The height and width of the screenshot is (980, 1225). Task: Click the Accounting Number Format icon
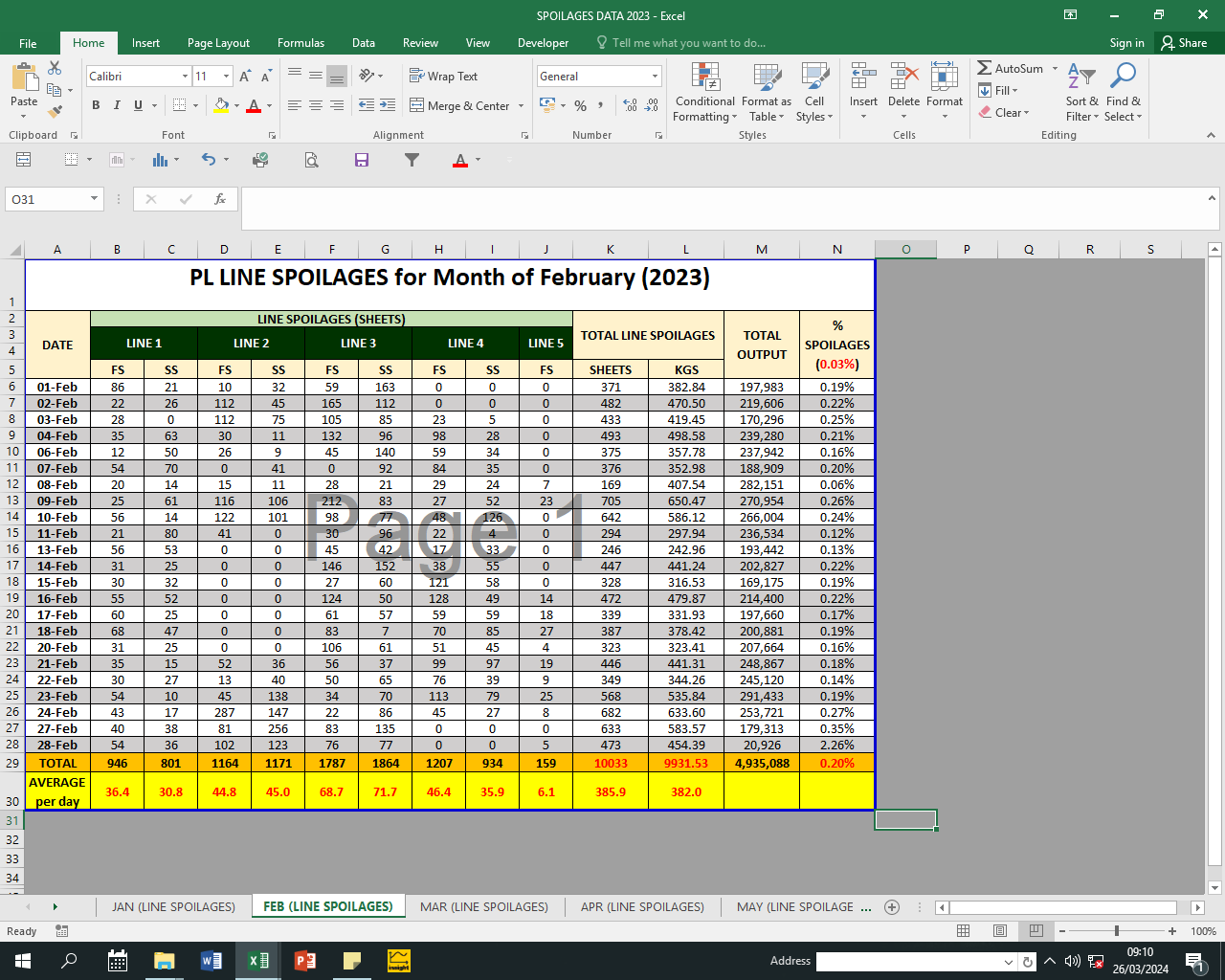[547, 105]
